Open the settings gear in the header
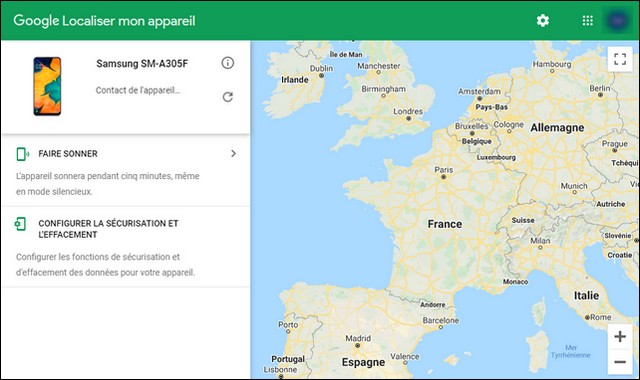Screen dimensions: 640x380 pos(542,20)
